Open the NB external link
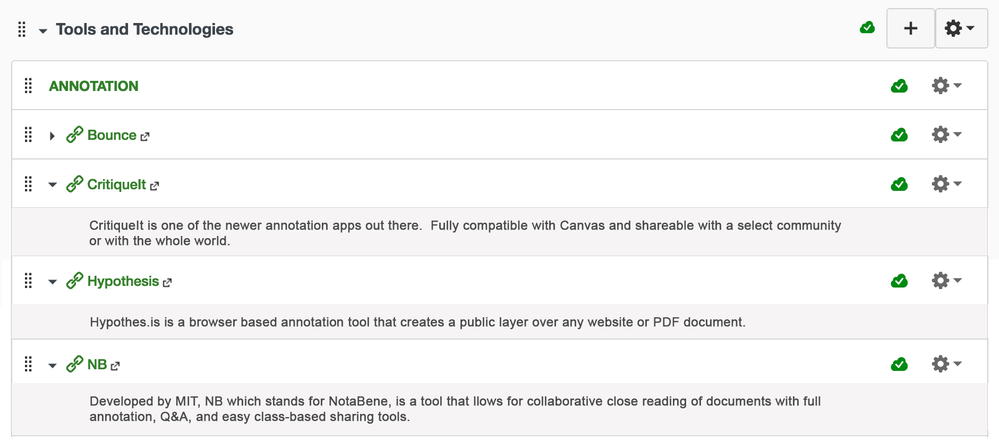The height and width of the screenshot is (447, 999). [x=97, y=365]
